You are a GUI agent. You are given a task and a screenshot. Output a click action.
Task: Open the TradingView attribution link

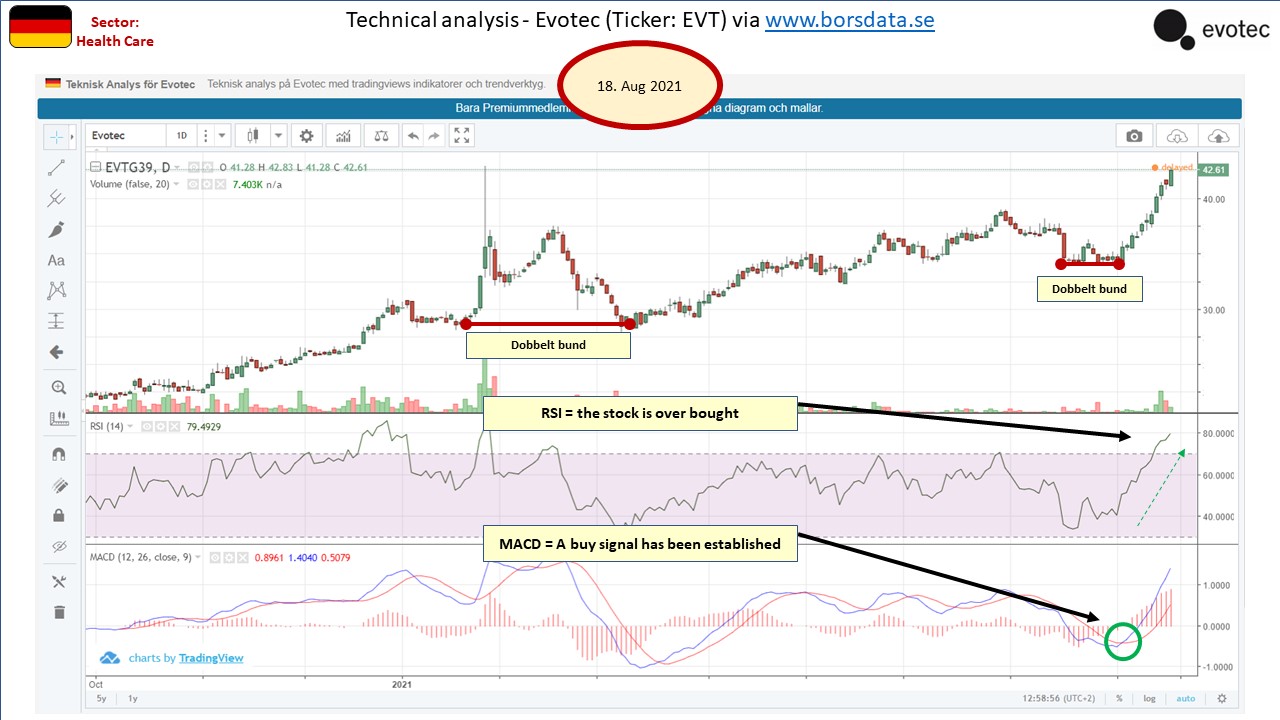coord(211,658)
